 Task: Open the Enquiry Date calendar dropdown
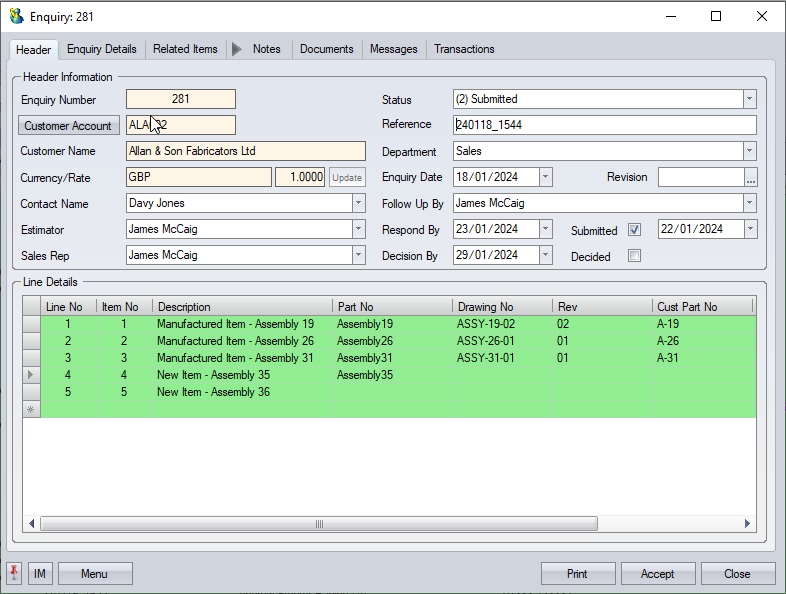(x=545, y=177)
